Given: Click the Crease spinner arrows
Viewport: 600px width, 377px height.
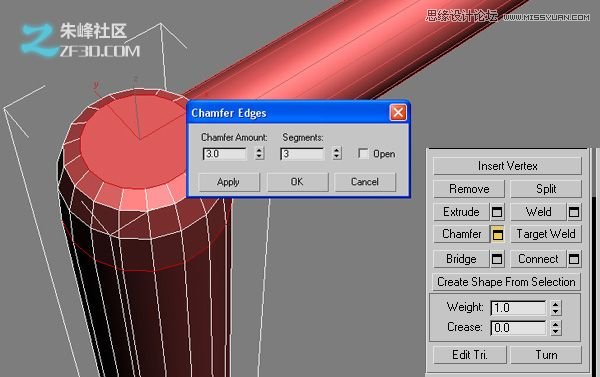Looking at the screenshot, I should click(x=556, y=328).
